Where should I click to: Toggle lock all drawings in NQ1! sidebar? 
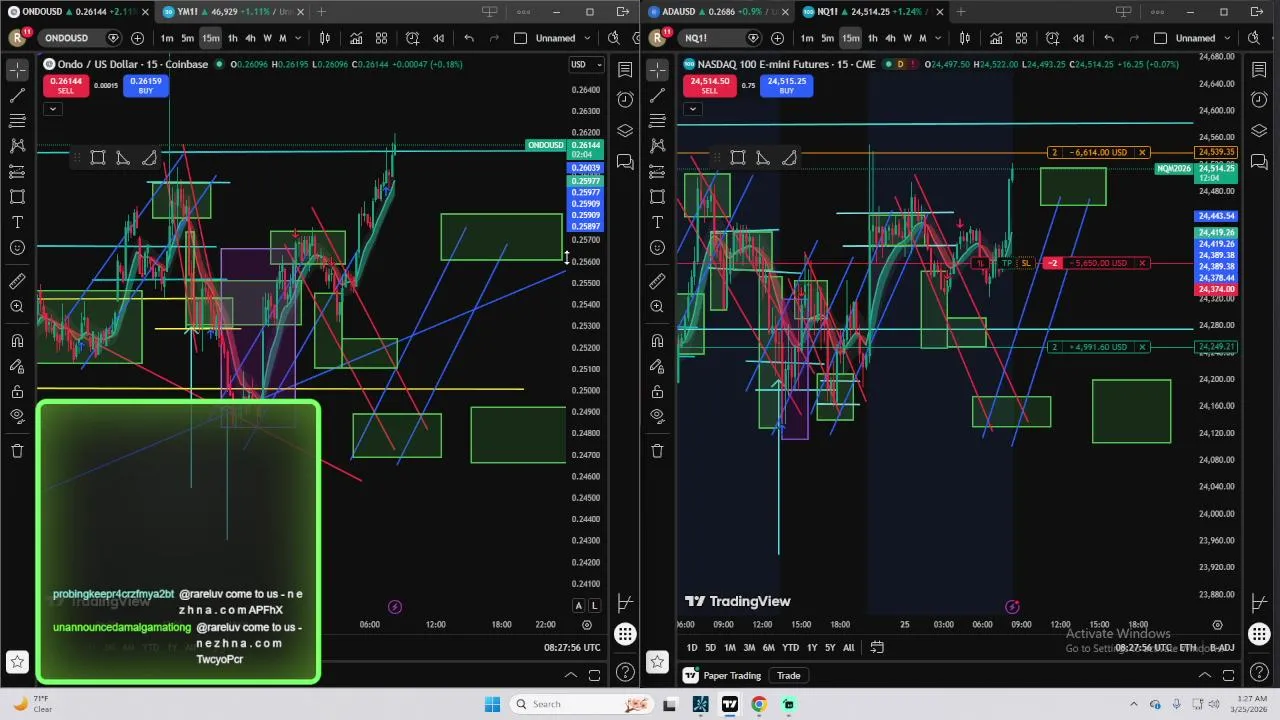tap(657, 391)
